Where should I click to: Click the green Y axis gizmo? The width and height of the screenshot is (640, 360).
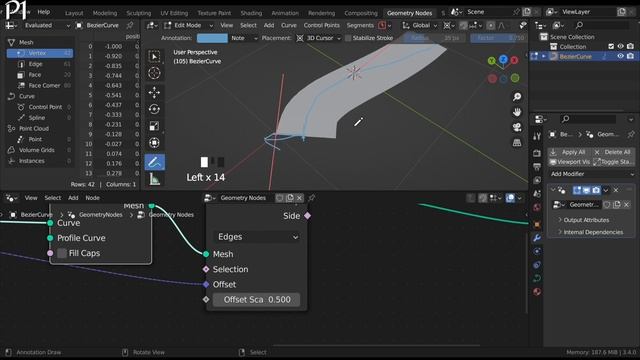click(492, 61)
